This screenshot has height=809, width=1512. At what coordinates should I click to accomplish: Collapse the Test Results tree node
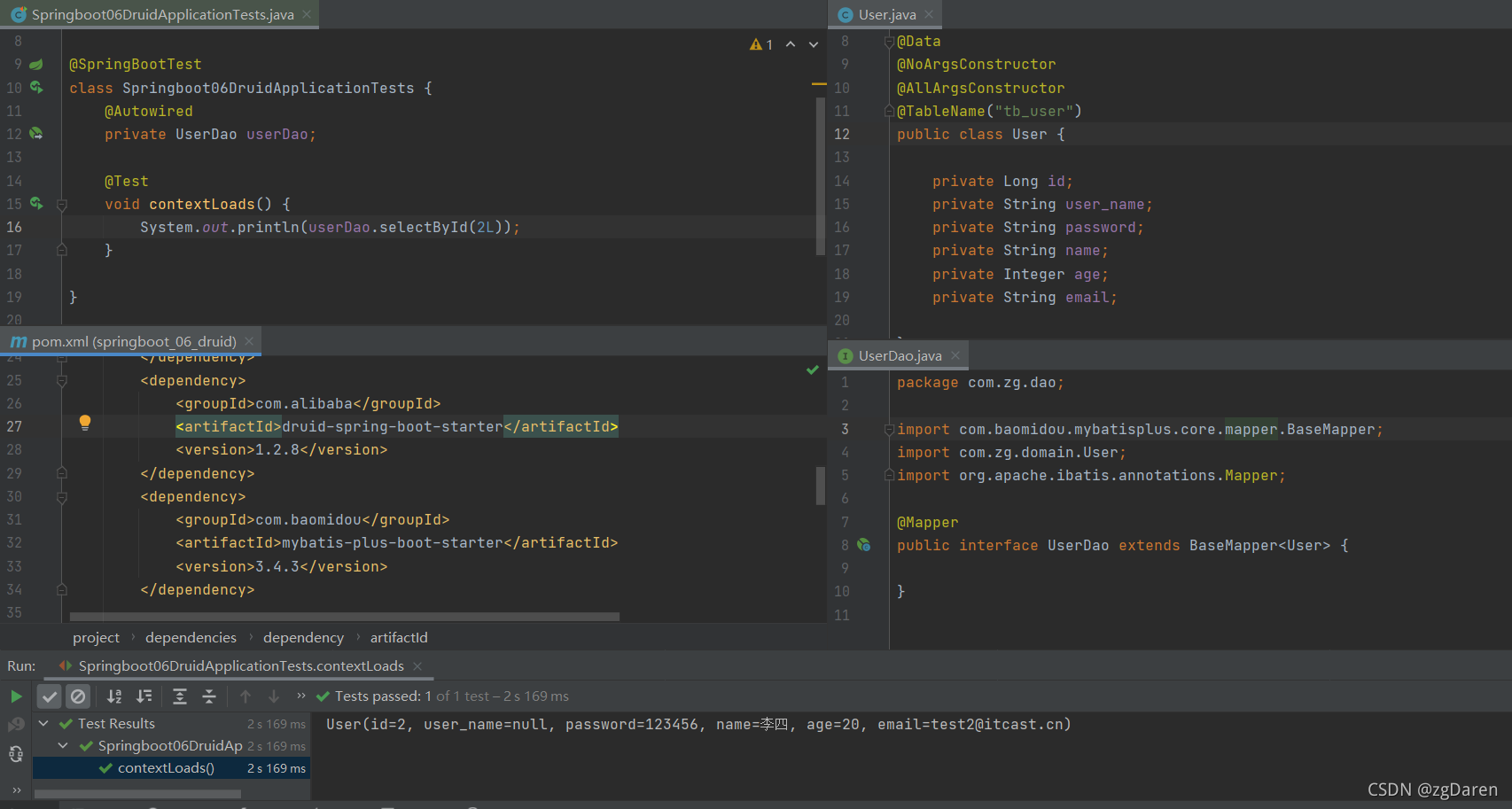pos(43,724)
